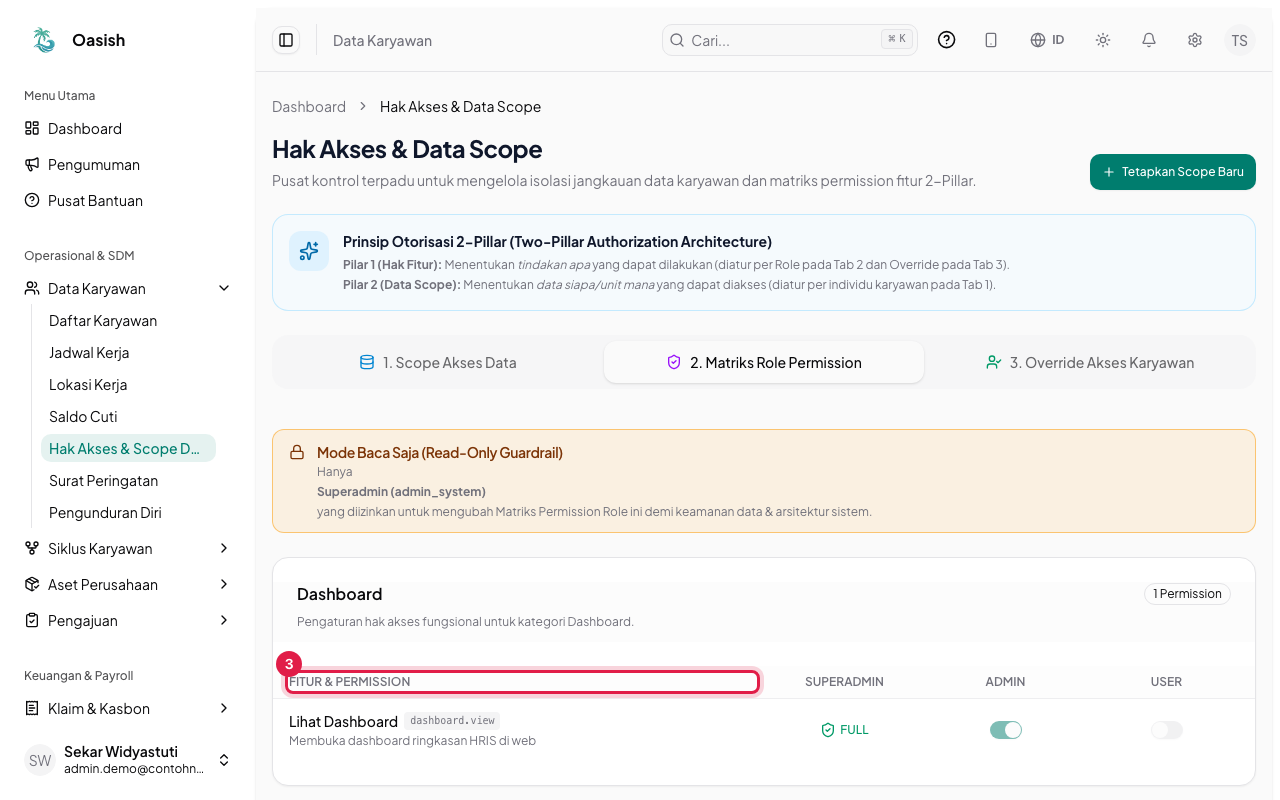Focus the Cari search field

point(790,40)
